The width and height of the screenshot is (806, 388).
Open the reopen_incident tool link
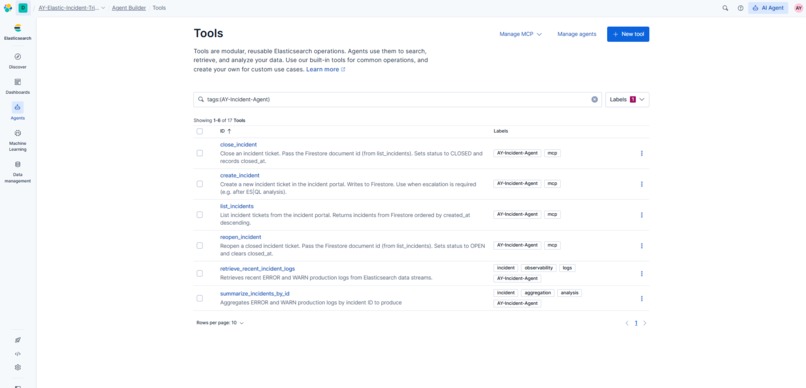pos(241,237)
